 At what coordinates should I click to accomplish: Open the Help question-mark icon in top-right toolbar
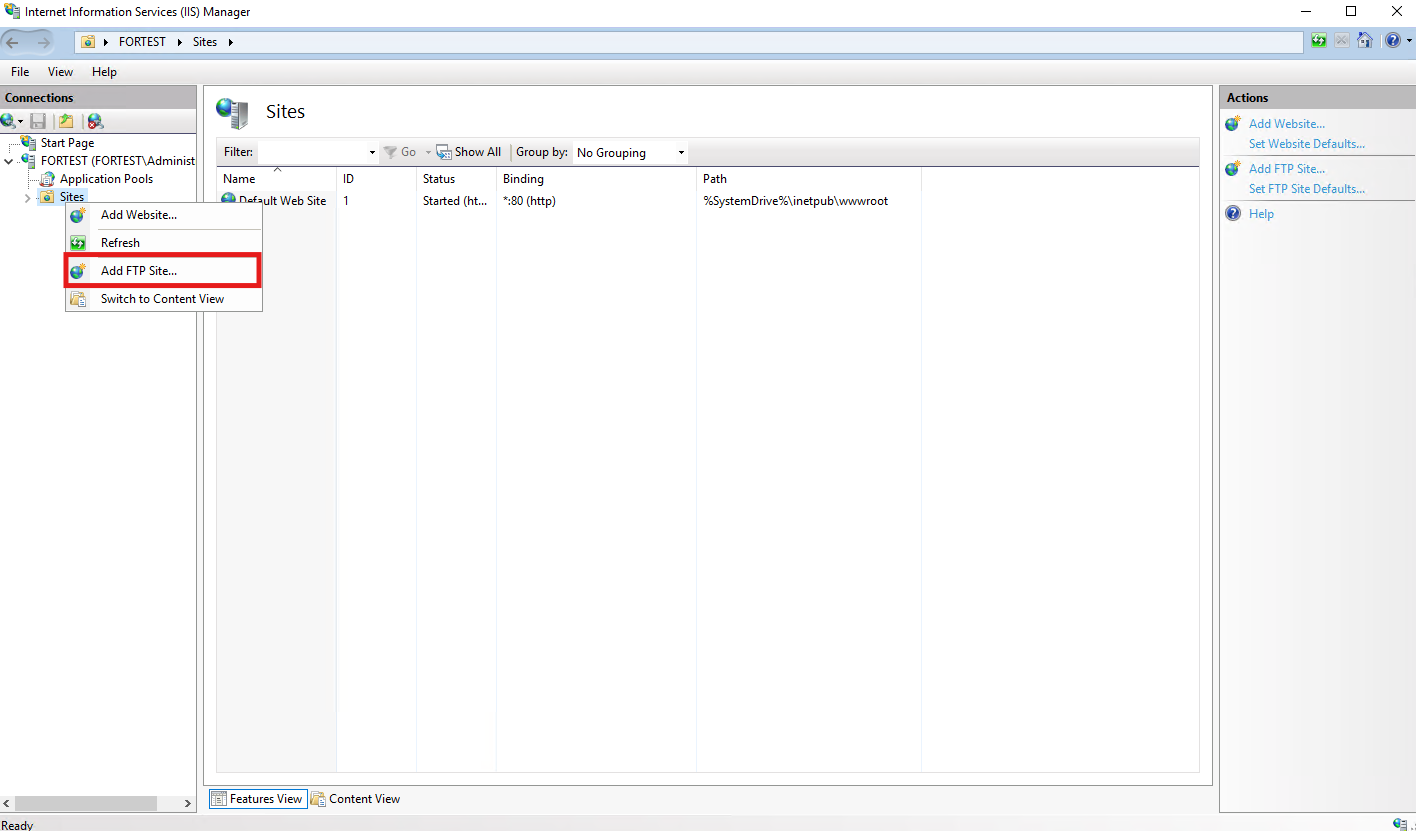(x=1392, y=41)
